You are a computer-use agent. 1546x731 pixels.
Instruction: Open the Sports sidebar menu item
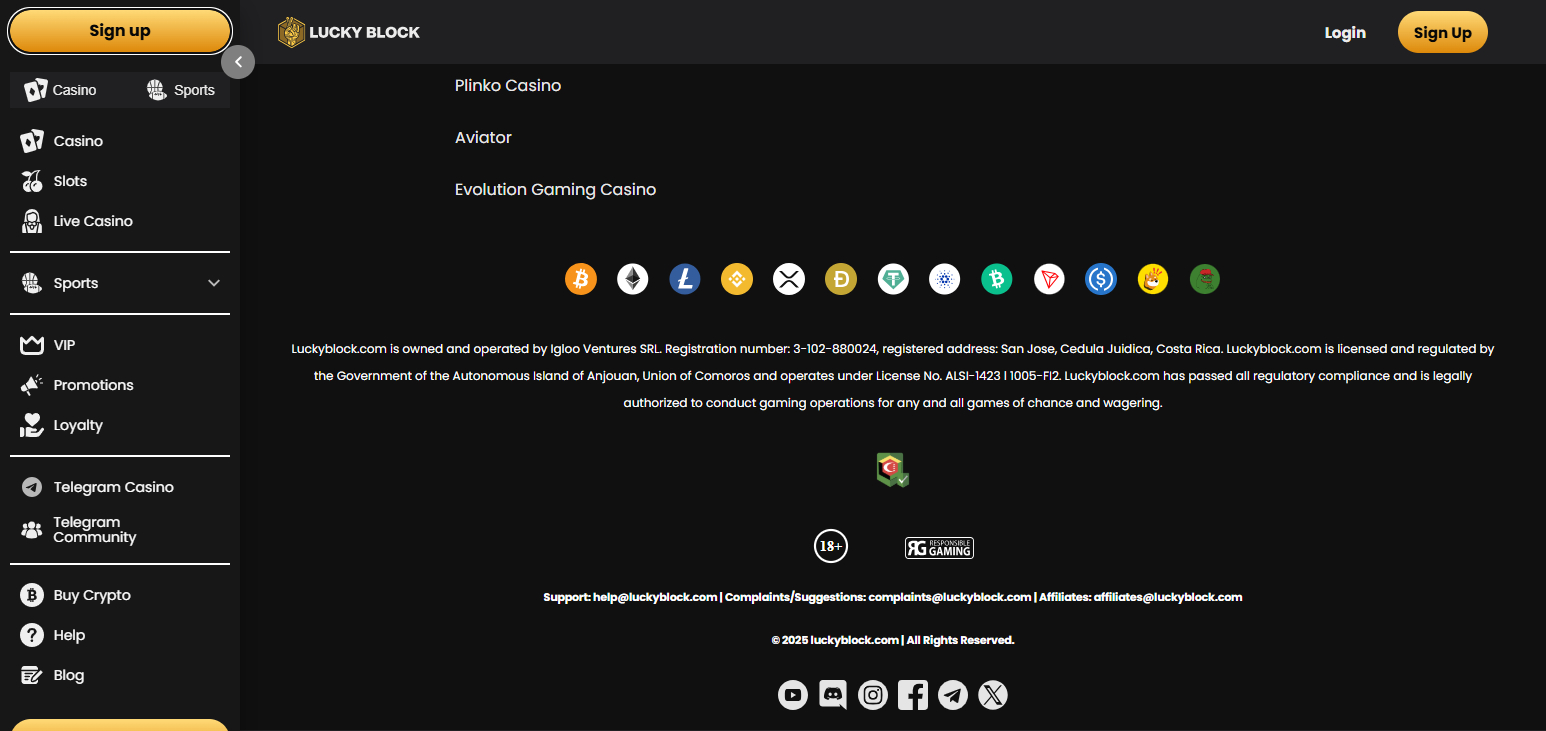(76, 283)
